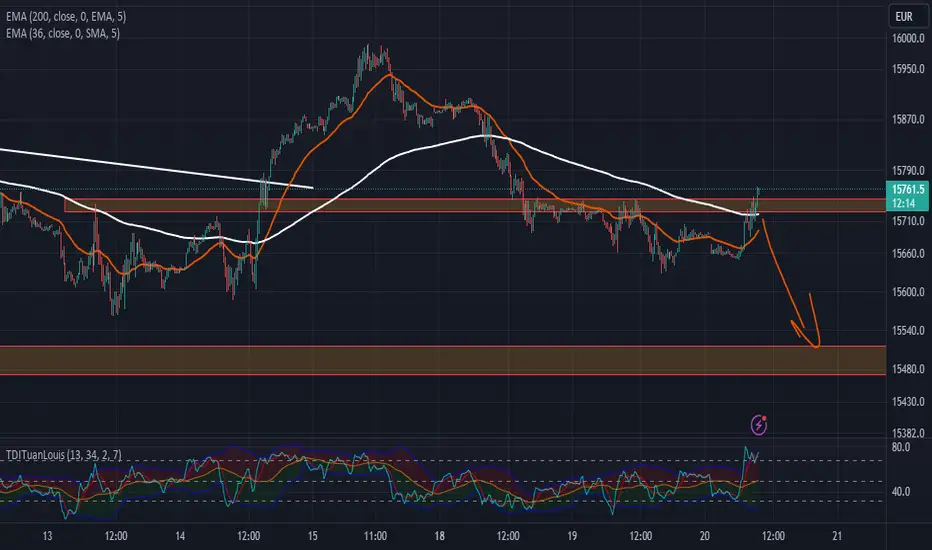932x550 pixels.
Task: Click the 15790.0 price axis label
Action: (908, 171)
